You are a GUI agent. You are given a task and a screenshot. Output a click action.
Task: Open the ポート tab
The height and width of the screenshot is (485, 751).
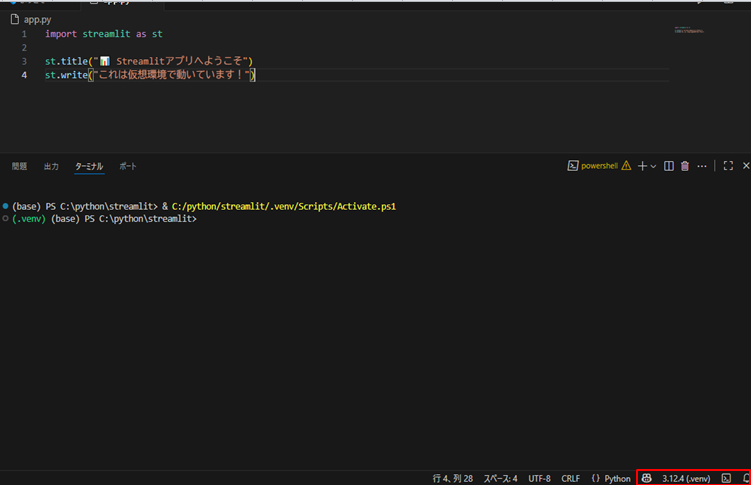click(128, 167)
